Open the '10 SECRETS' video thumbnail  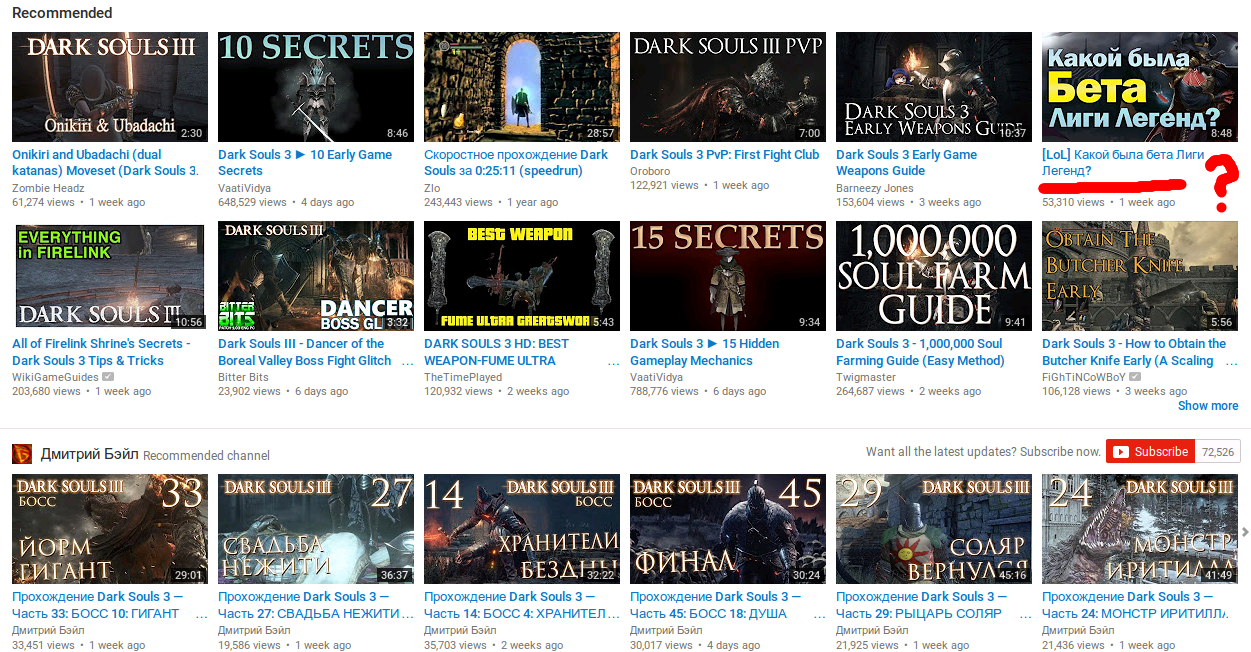[x=315, y=87]
